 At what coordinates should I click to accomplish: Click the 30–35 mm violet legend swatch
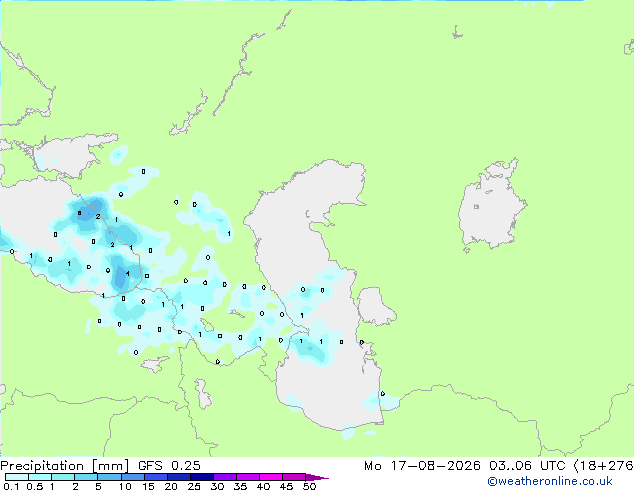225,477
